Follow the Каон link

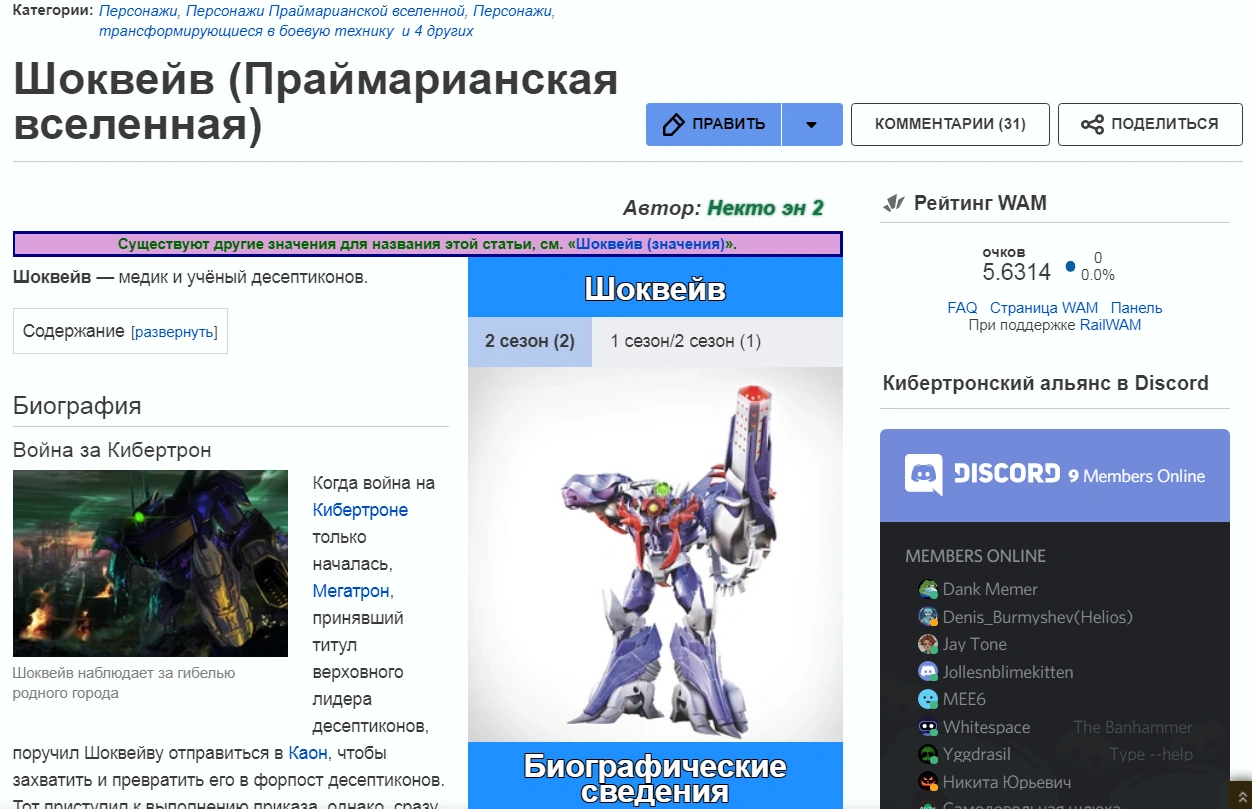click(308, 753)
